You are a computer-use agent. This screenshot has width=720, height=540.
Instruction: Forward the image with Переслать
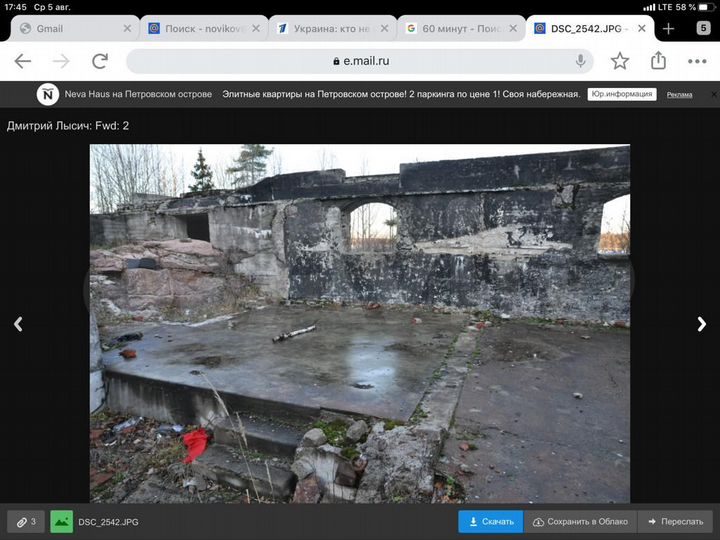pos(675,522)
